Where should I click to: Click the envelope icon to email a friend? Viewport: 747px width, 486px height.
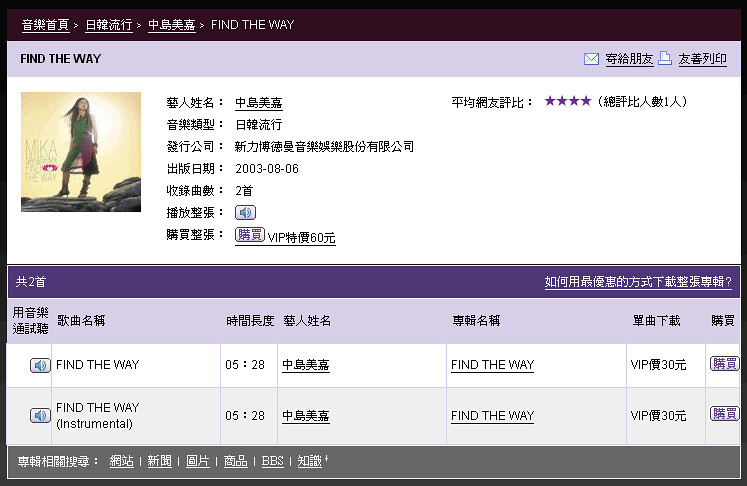[x=591, y=59]
